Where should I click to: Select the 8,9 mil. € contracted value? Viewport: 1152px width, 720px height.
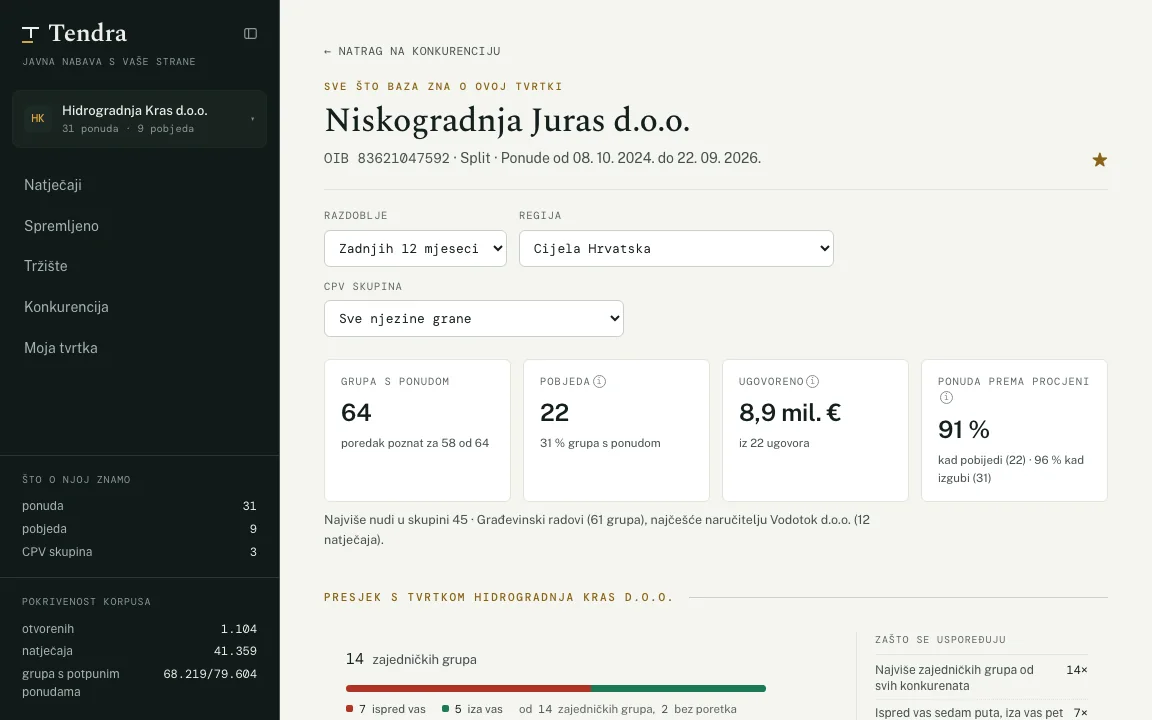click(x=790, y=413)
